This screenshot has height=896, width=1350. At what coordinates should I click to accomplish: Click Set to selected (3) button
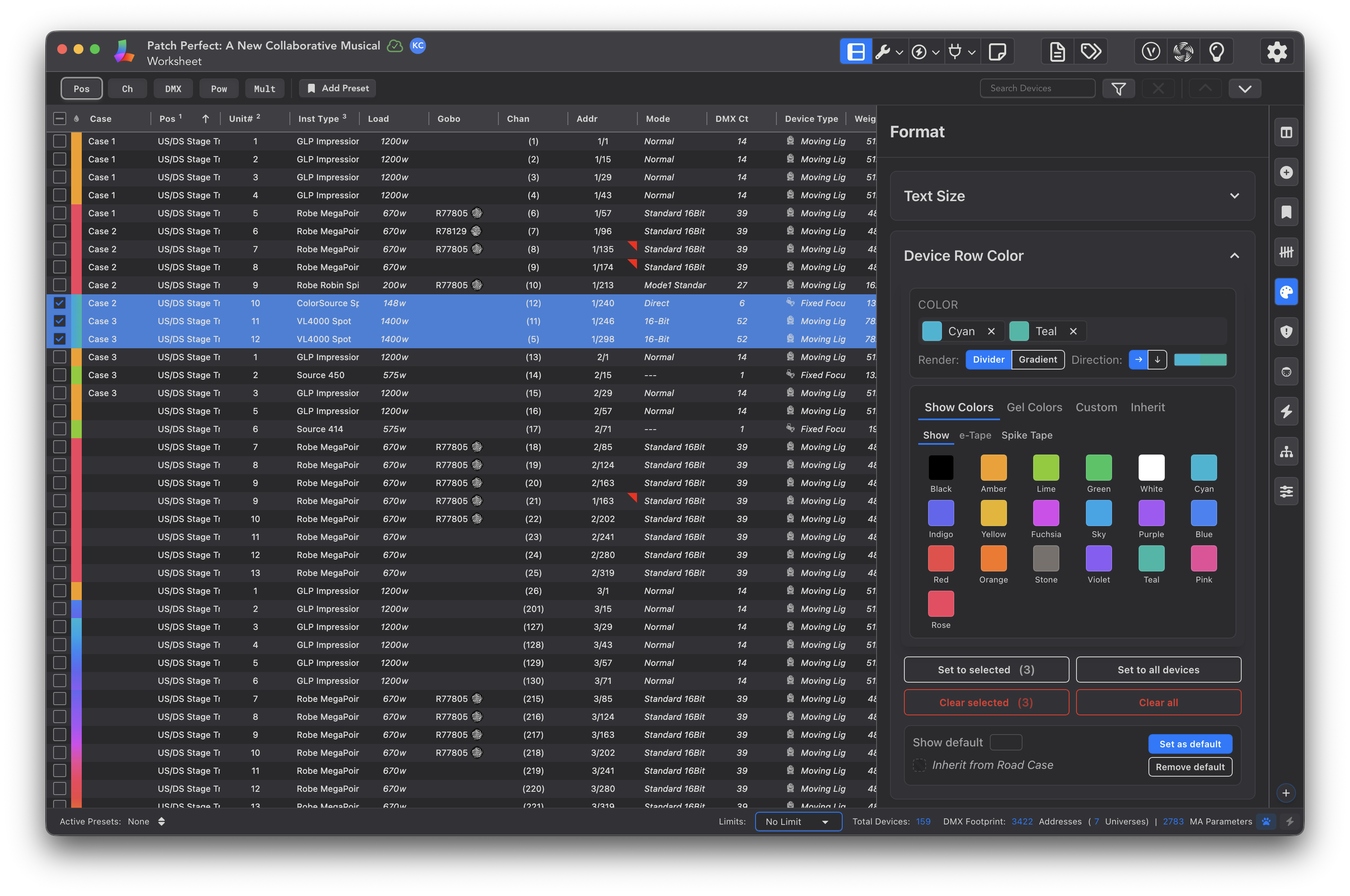click(x=986, y=670)
